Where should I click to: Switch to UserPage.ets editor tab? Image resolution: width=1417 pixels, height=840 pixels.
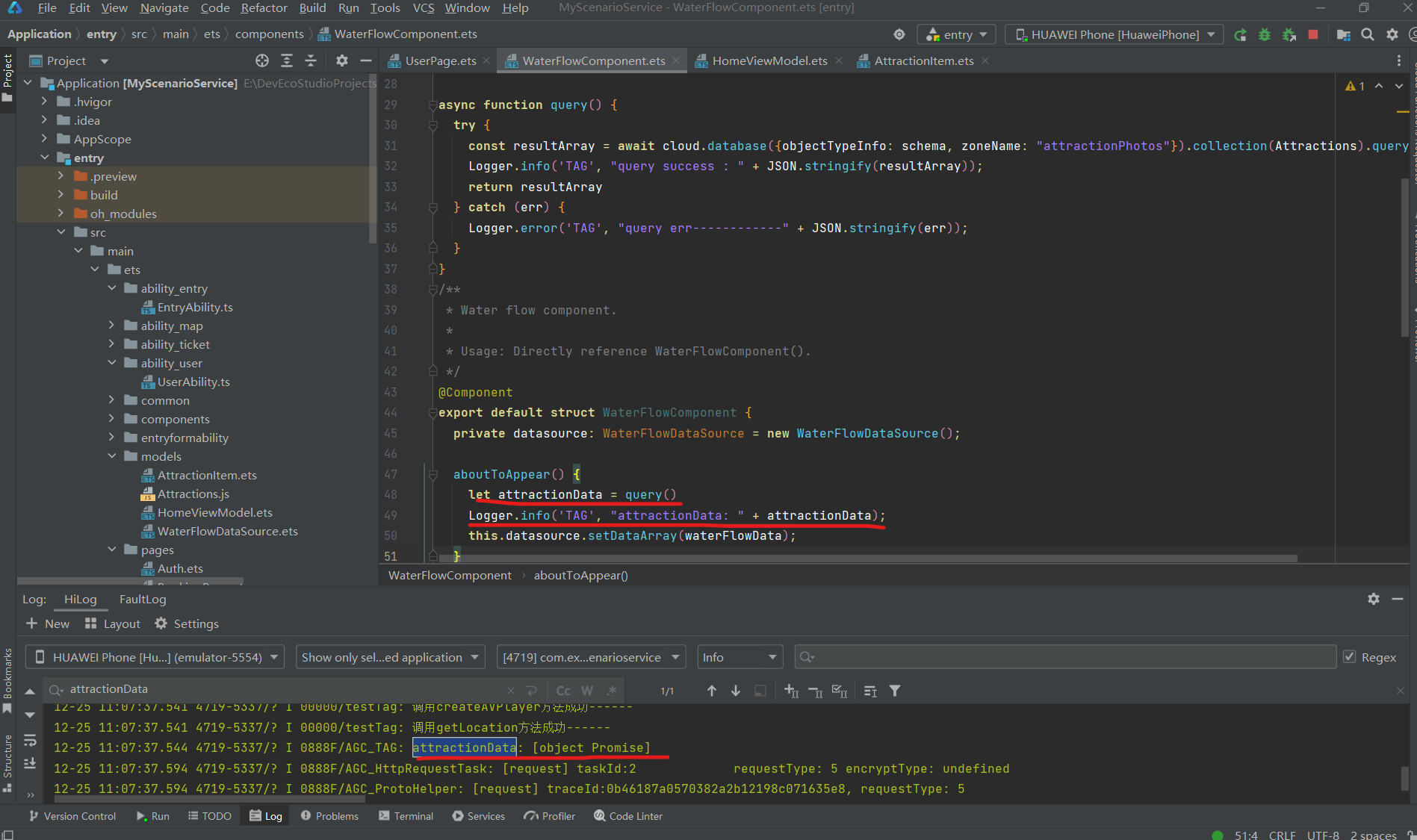[x=441, y=60]
